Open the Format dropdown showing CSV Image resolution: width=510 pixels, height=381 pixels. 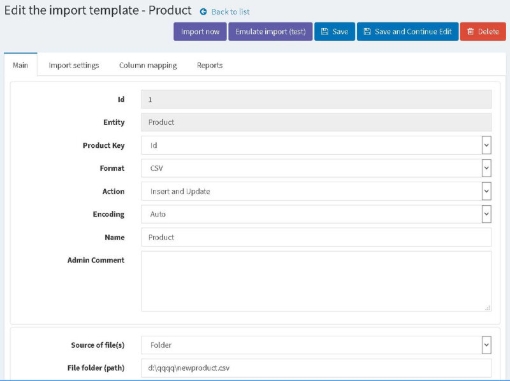pyautogui.click(x=316, y=168)
